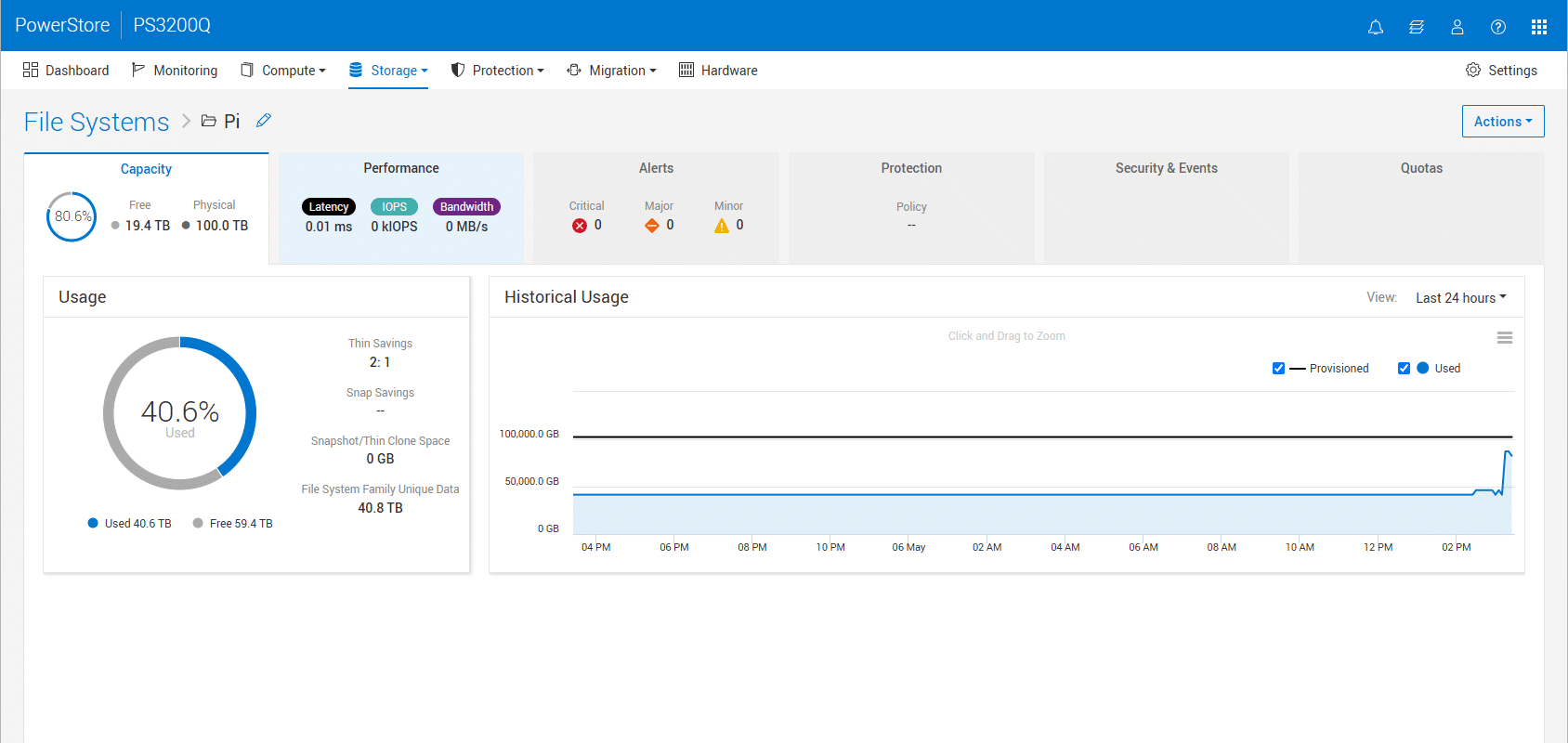Select the Protection tab card
Screen dimensions: 1568x743
[911, 209]
